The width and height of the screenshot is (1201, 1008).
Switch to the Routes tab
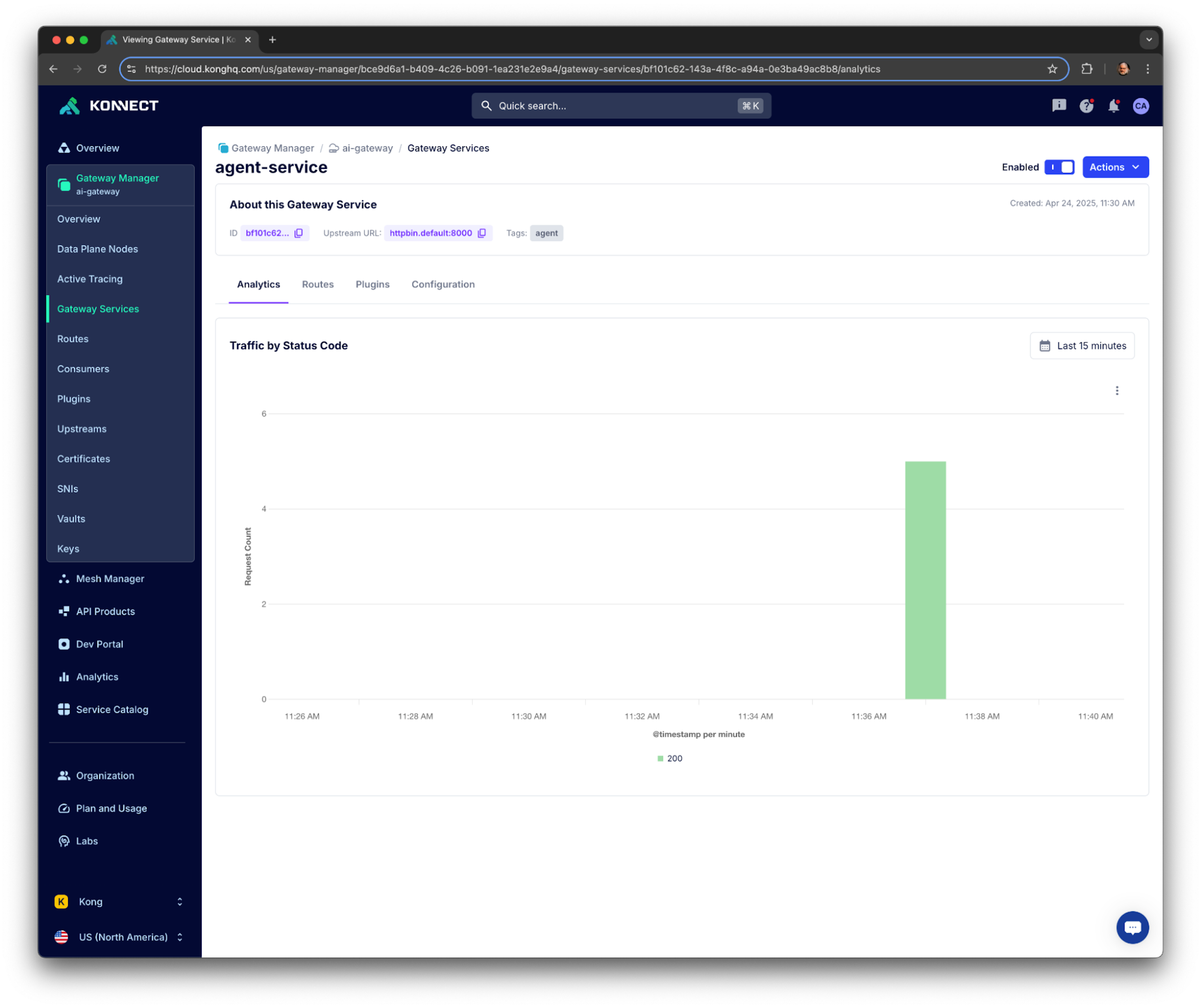pyautogui.click(x=318, y=284)
